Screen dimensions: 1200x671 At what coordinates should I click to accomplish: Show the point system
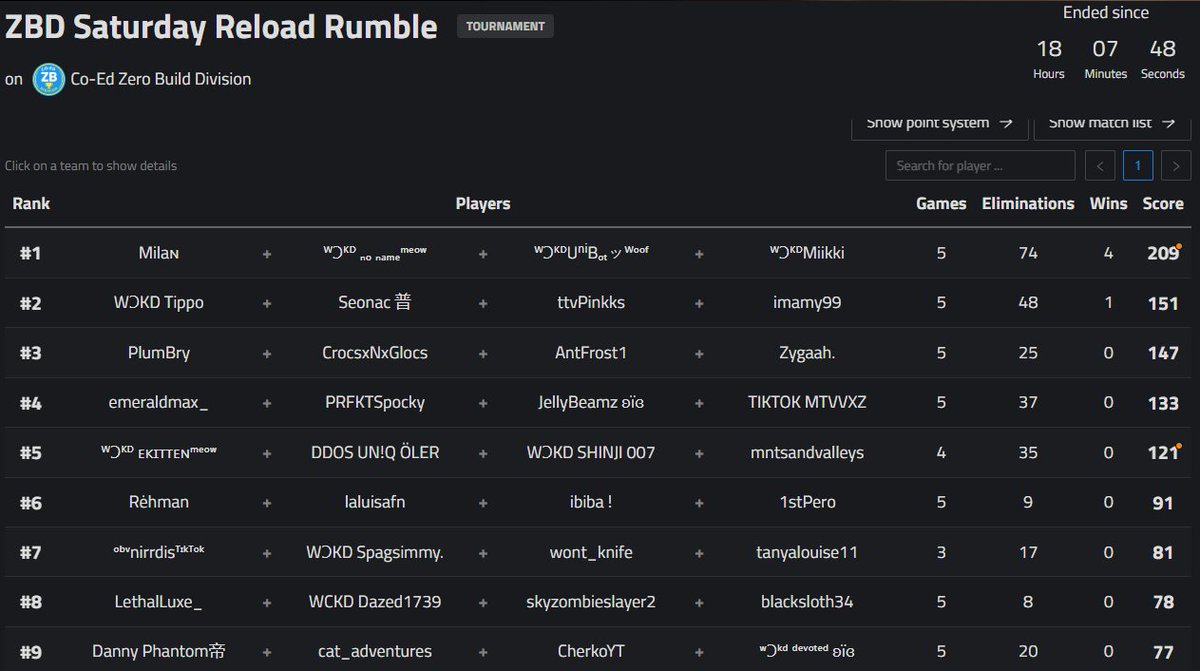pos(939,124)
